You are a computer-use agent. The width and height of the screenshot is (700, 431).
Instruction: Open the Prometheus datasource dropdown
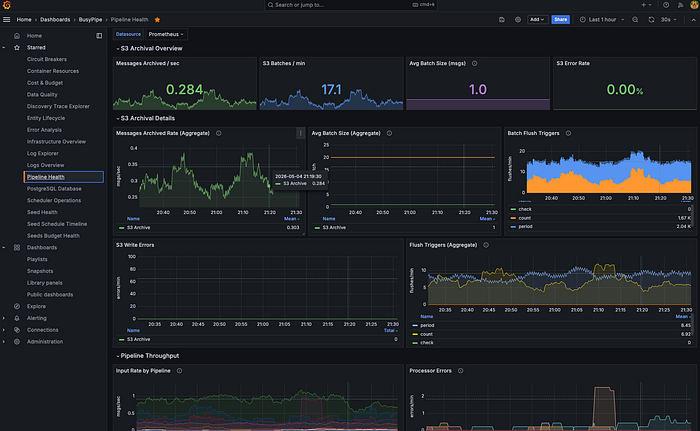[166, 34]
